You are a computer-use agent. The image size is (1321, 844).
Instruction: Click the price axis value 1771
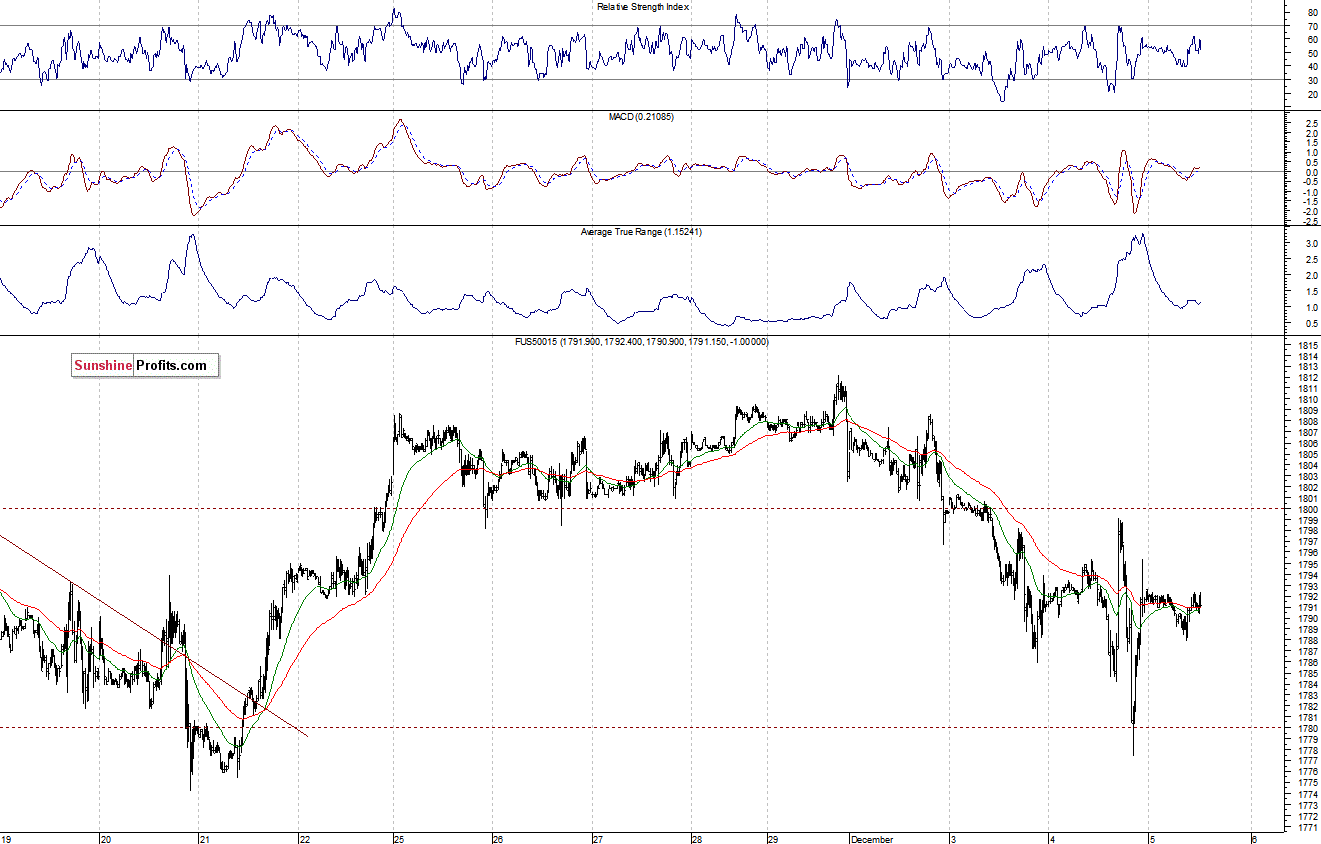tap(1306, 827)
